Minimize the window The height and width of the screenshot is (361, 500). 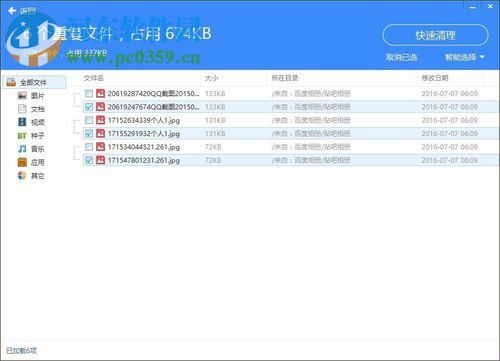(x=473, y=7)
